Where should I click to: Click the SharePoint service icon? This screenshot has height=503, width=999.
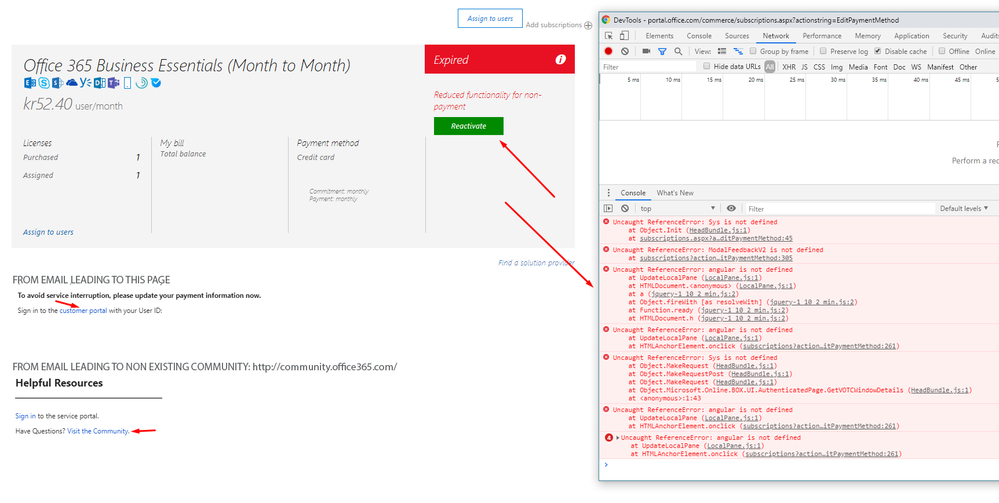[x=57, y=83]
